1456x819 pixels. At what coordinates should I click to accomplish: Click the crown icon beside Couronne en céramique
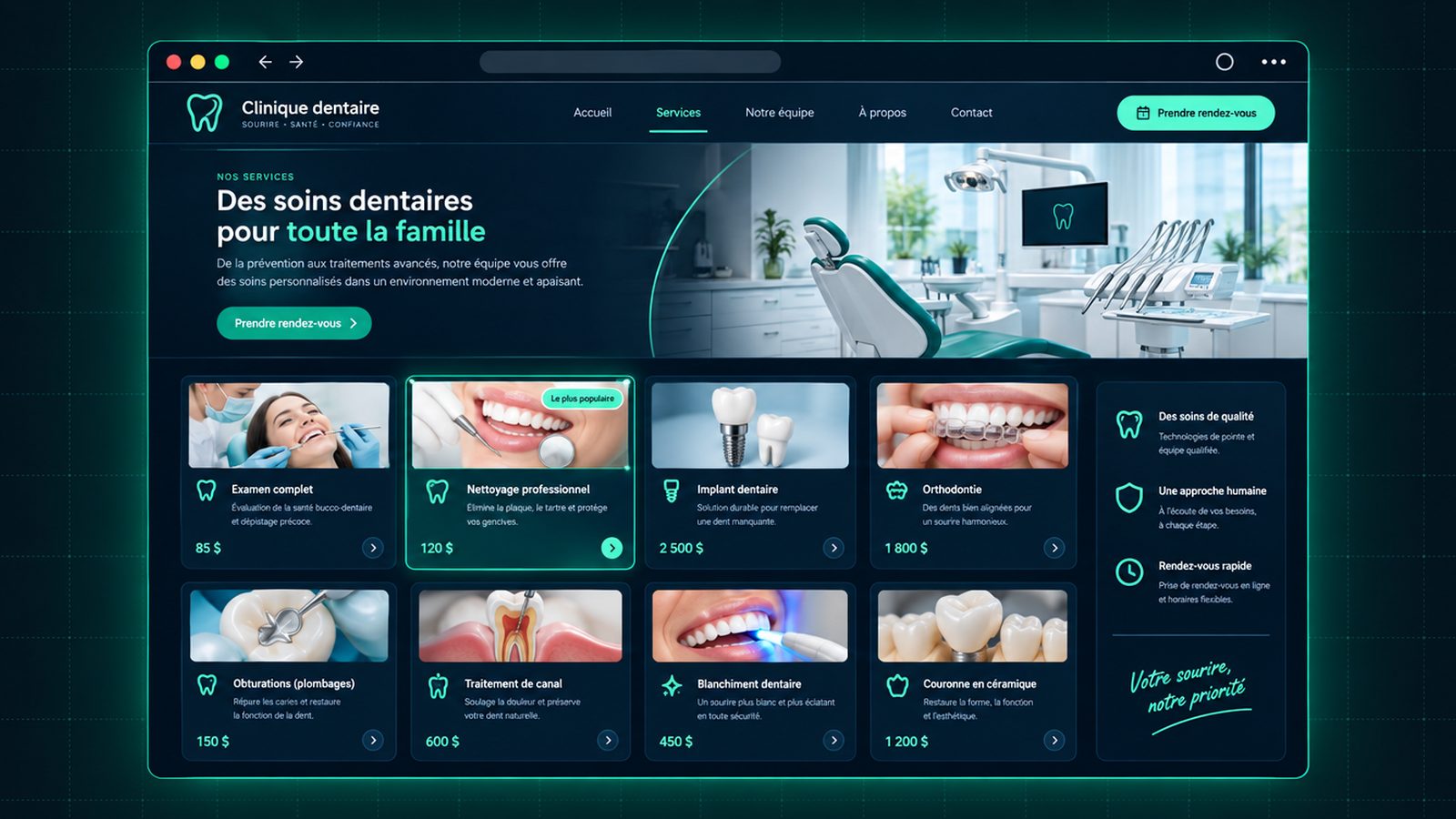(x=898, y=686)
